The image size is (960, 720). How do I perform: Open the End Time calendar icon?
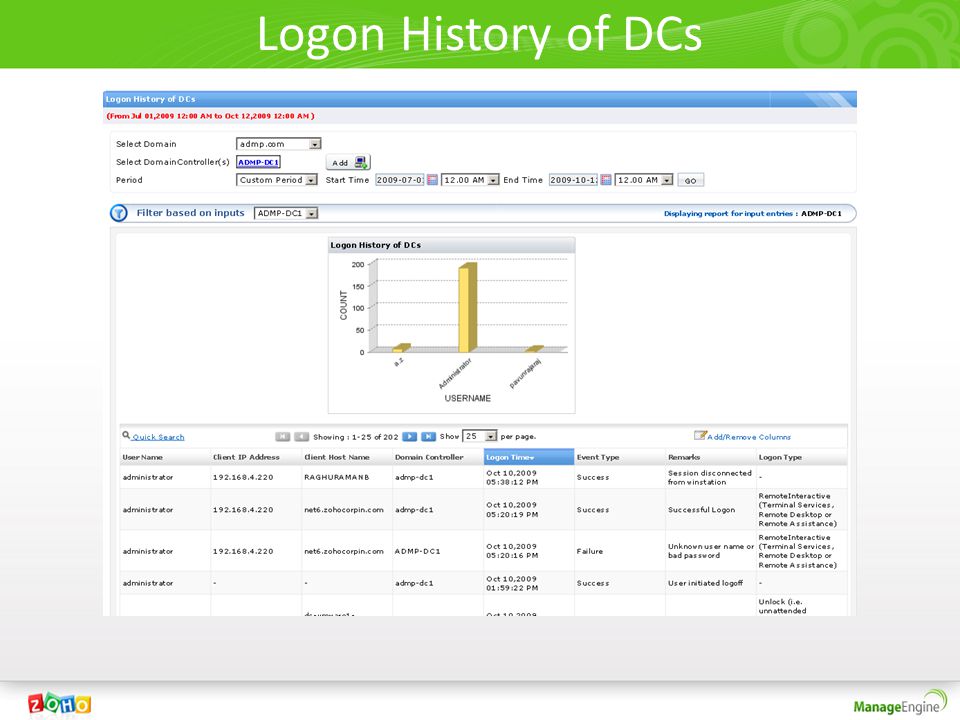(x=606, y=180)
